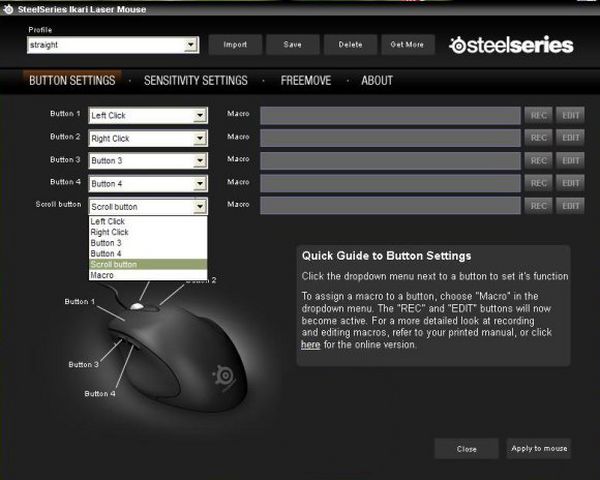
Task: Click the EDIT button for Button 2 macro
Action: pyautogui.click(x=570, y=138)
